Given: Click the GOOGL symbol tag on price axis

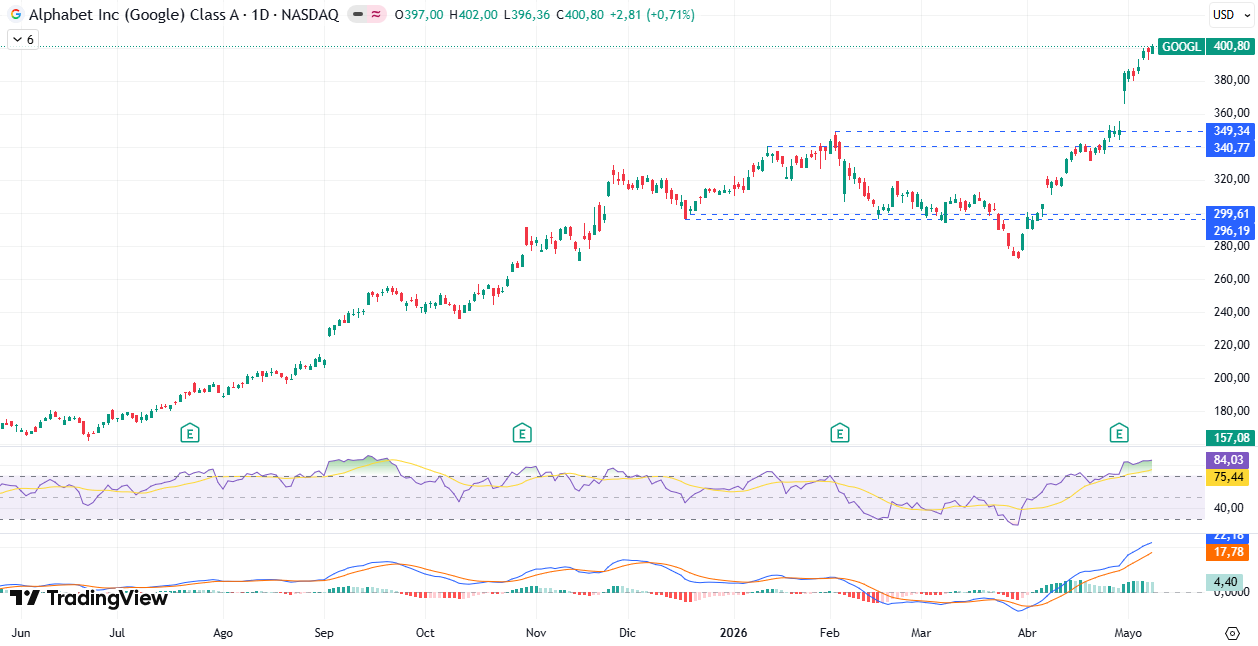Looking at the screenshot, I should click(x=1181, y=46).
